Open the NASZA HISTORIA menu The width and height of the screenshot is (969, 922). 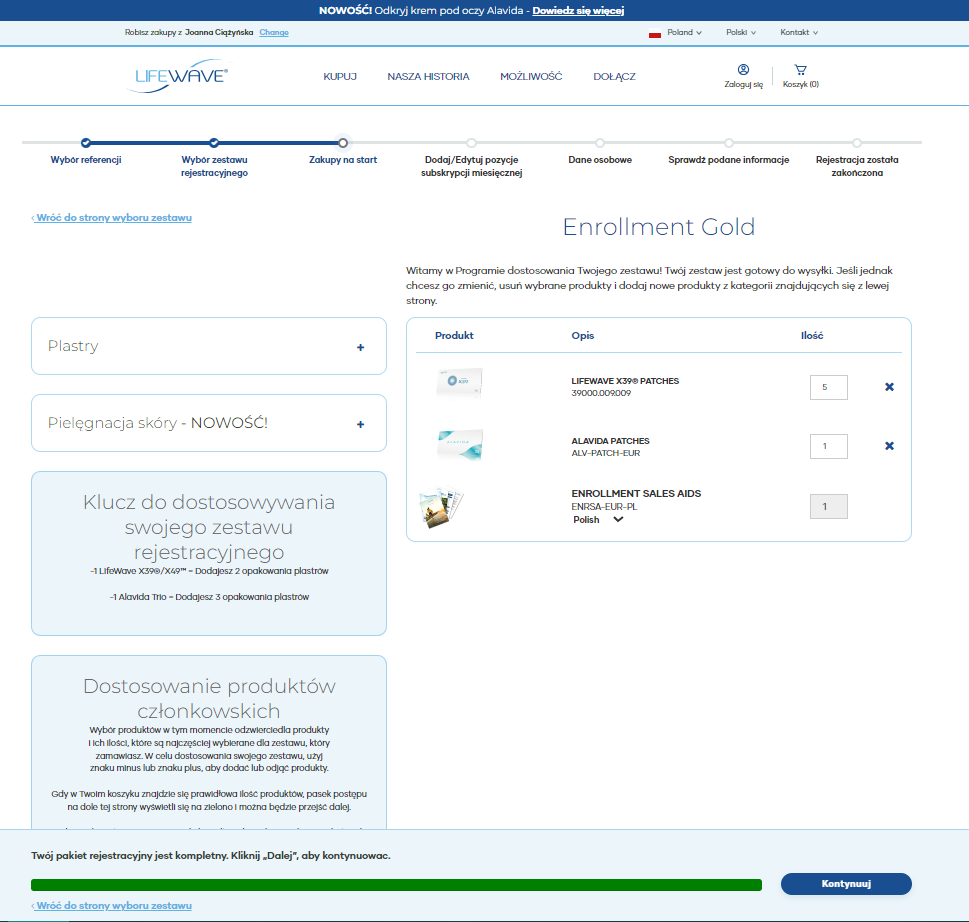point(428,77)
